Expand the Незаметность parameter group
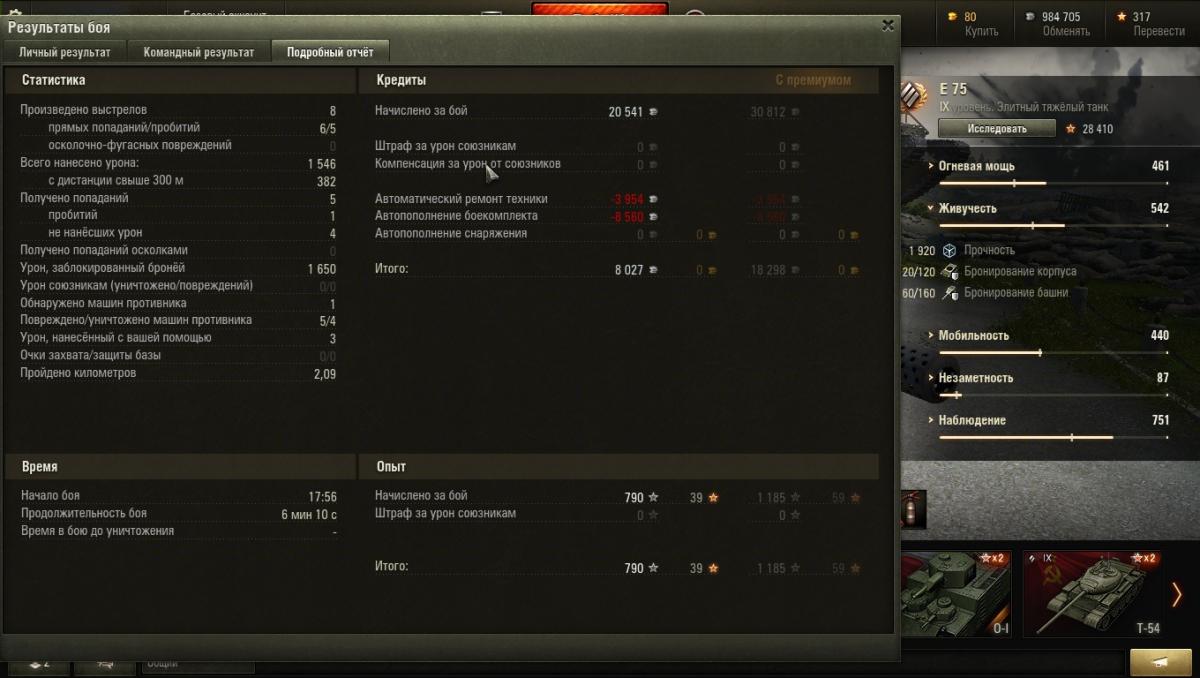 point(970,378)
